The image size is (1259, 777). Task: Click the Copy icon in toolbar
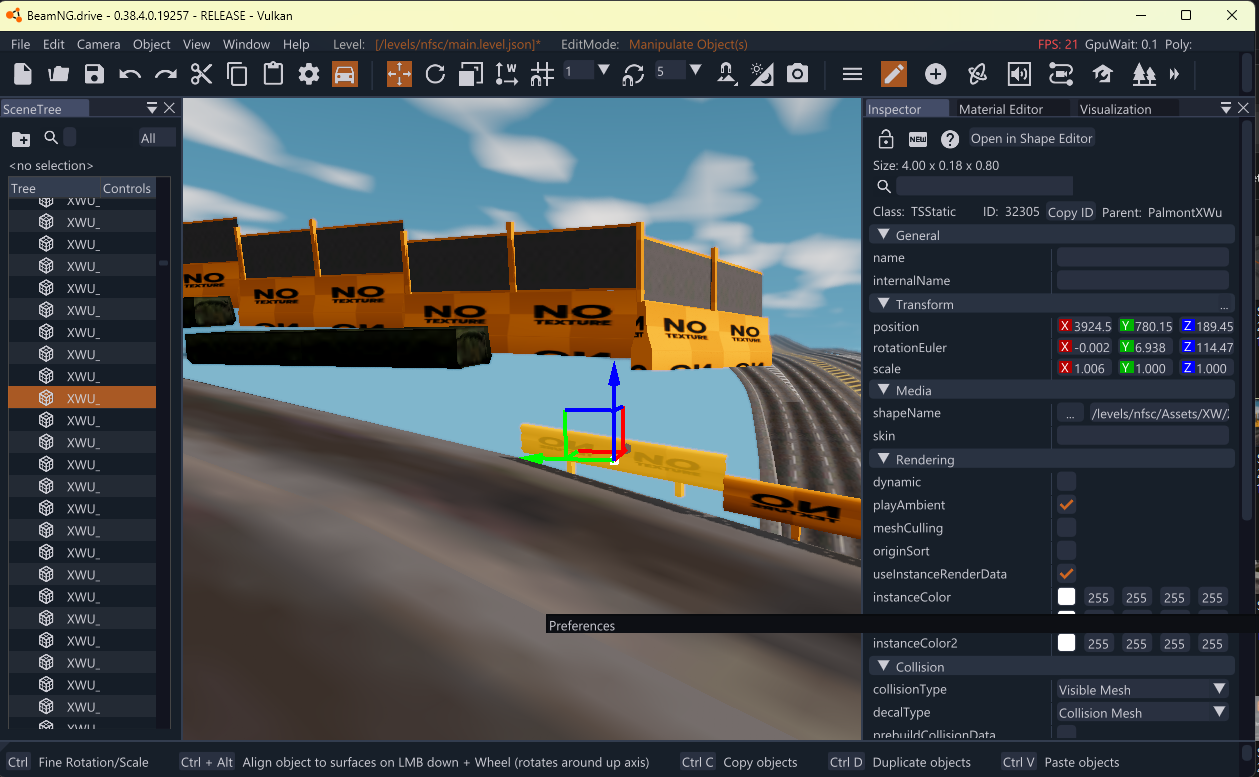(237, 74)
